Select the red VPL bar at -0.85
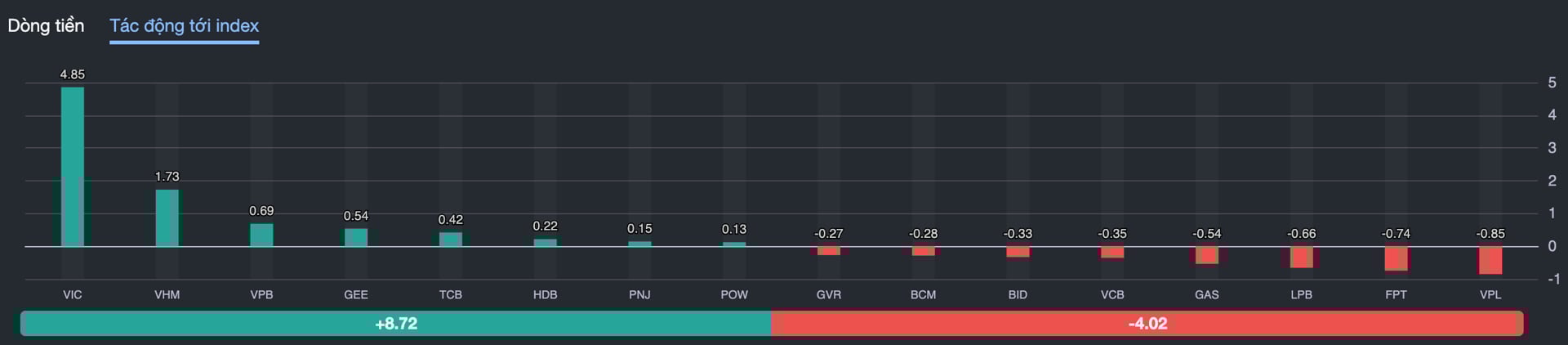1568x345 pixels. [x=1490, y=260]
